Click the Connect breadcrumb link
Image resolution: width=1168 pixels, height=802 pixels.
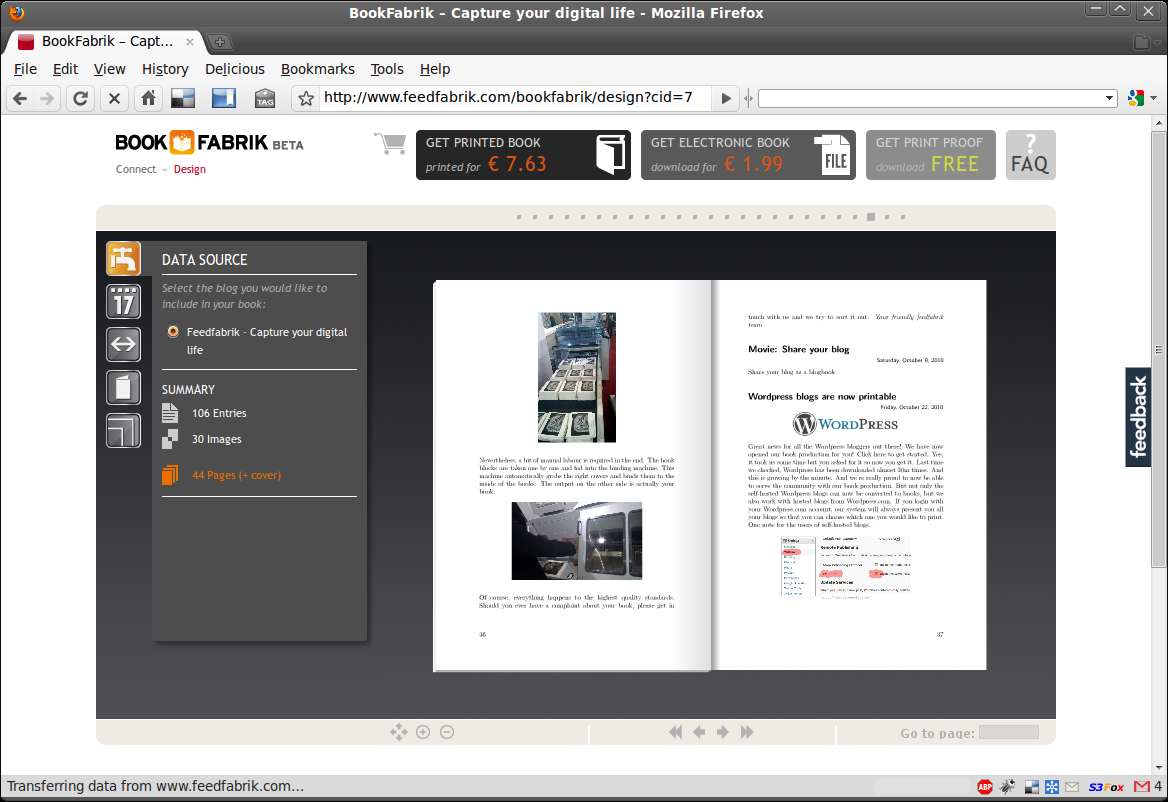click(x=136, y=169)
